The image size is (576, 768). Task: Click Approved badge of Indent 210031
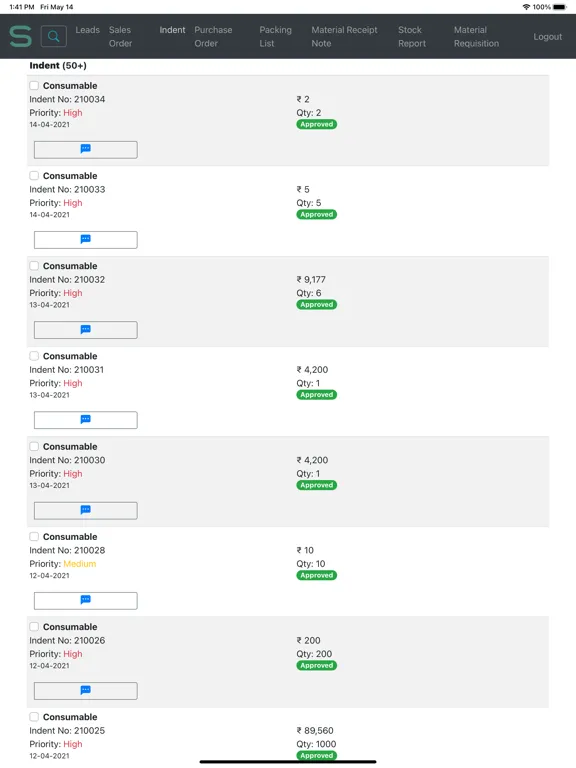316,395
